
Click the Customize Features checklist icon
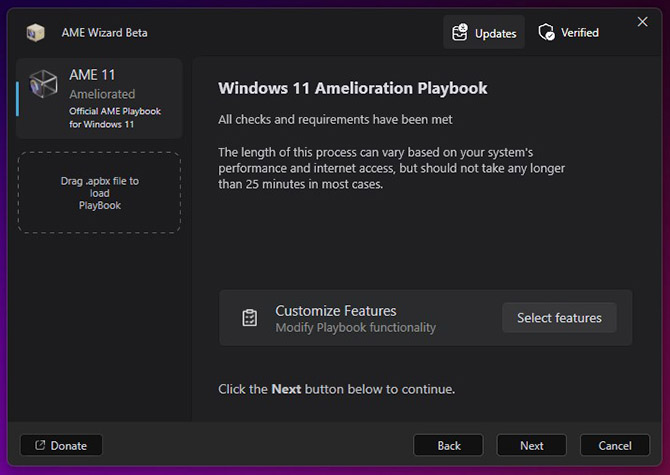tap(250, 318)
